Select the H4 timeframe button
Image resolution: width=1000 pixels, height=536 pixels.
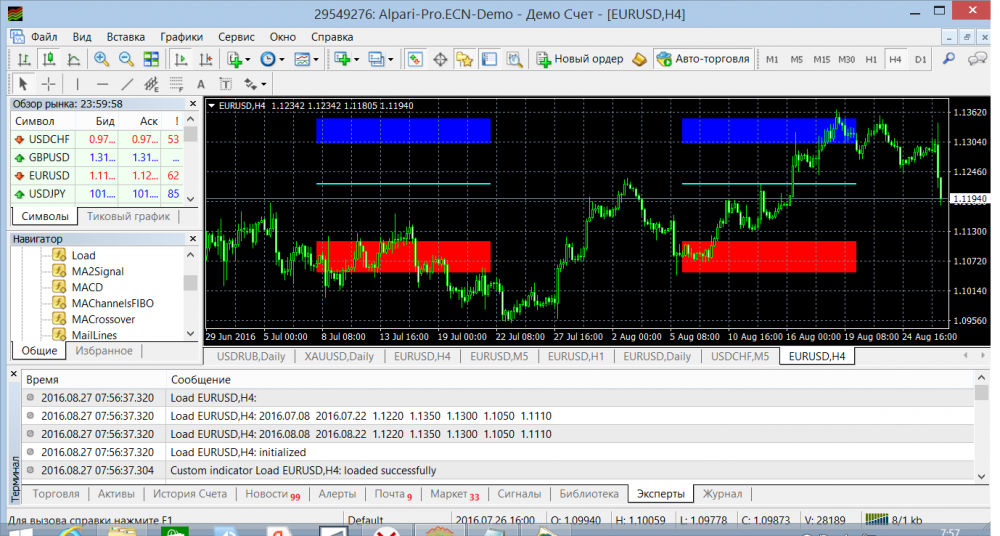pyautogui.click(x=895, y=59)
